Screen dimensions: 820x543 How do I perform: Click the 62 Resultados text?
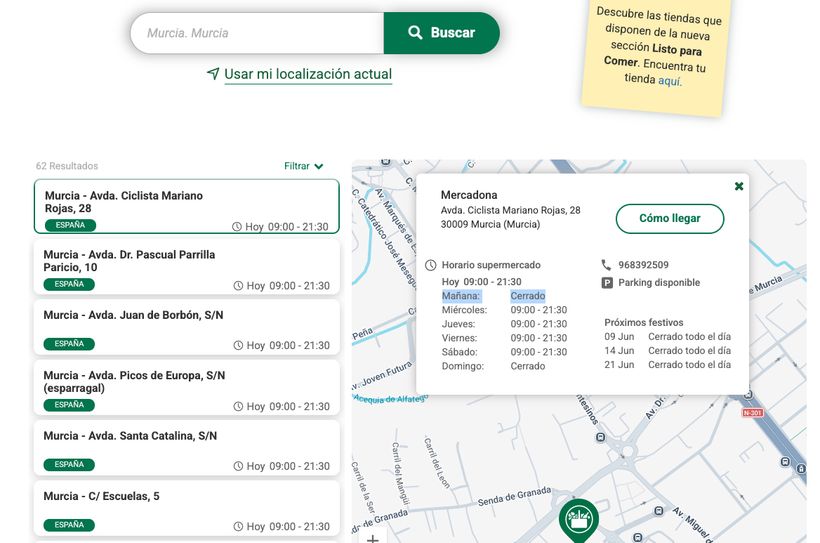coord(67,166)
